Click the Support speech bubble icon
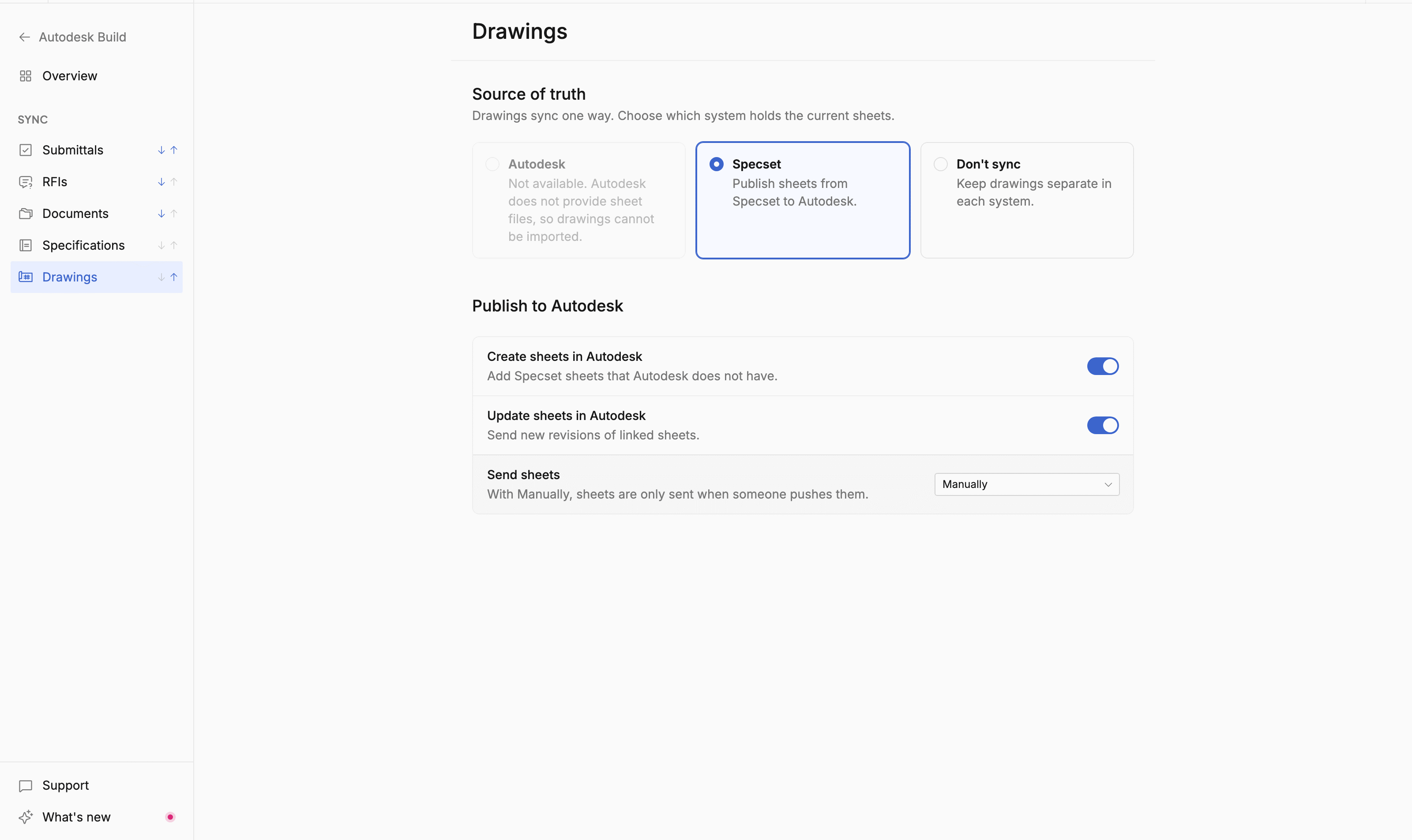 pos(26,786)
